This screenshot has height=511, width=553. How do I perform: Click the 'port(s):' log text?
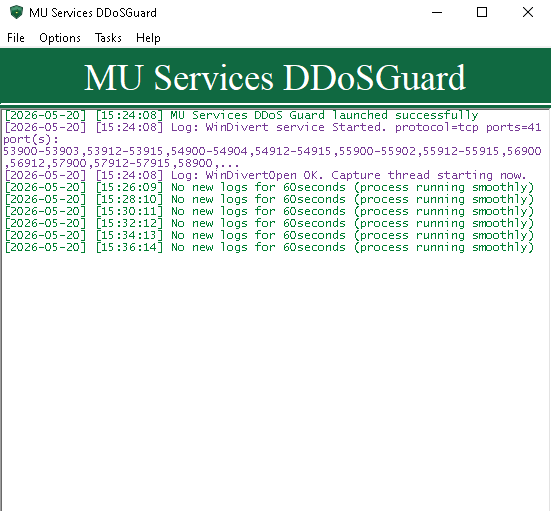pos(31,139)
